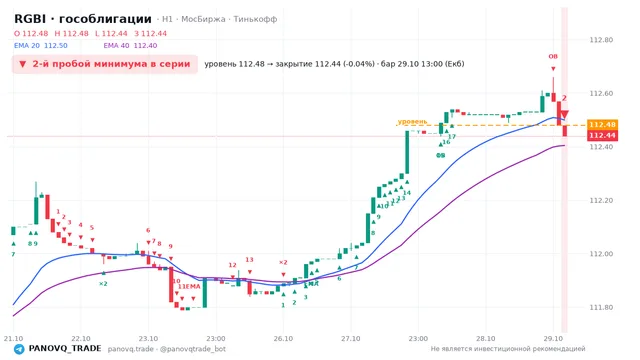640x360 pixels.
Task: Click the red badge '2-й пробой минимума в серии'
Action: tap(105, 64)
